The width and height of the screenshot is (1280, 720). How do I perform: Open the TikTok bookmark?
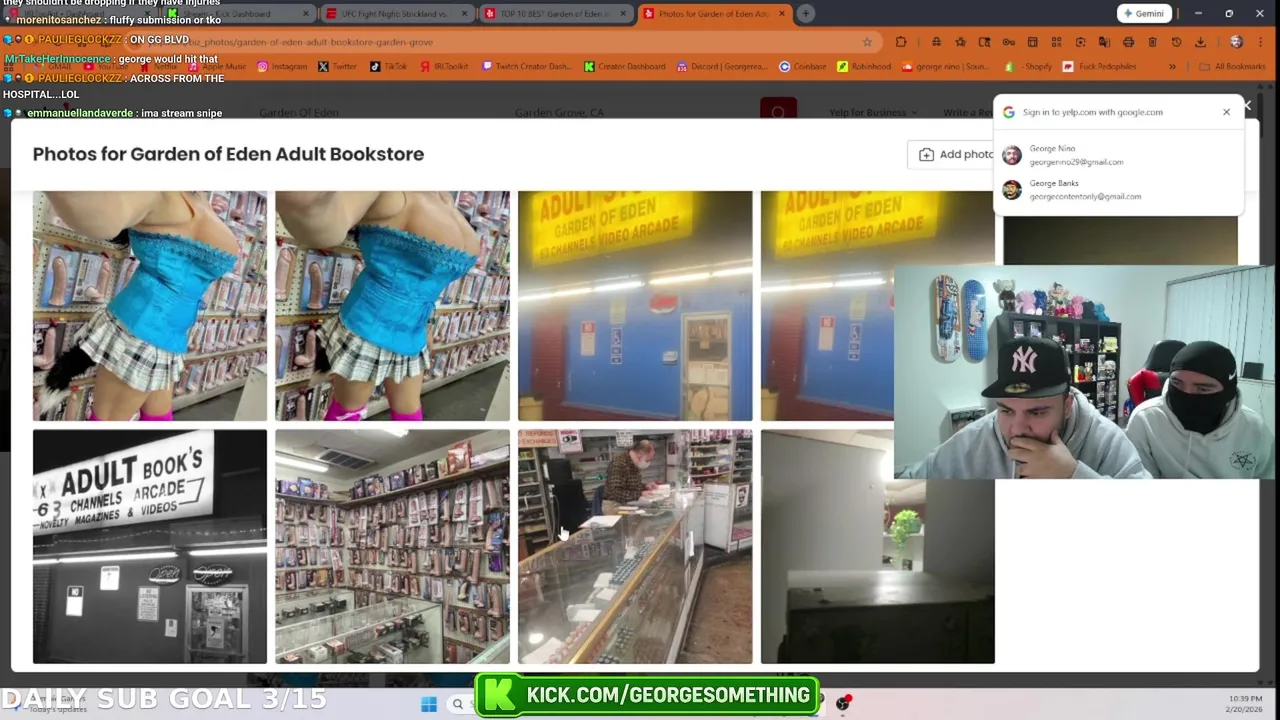(389, 66)
